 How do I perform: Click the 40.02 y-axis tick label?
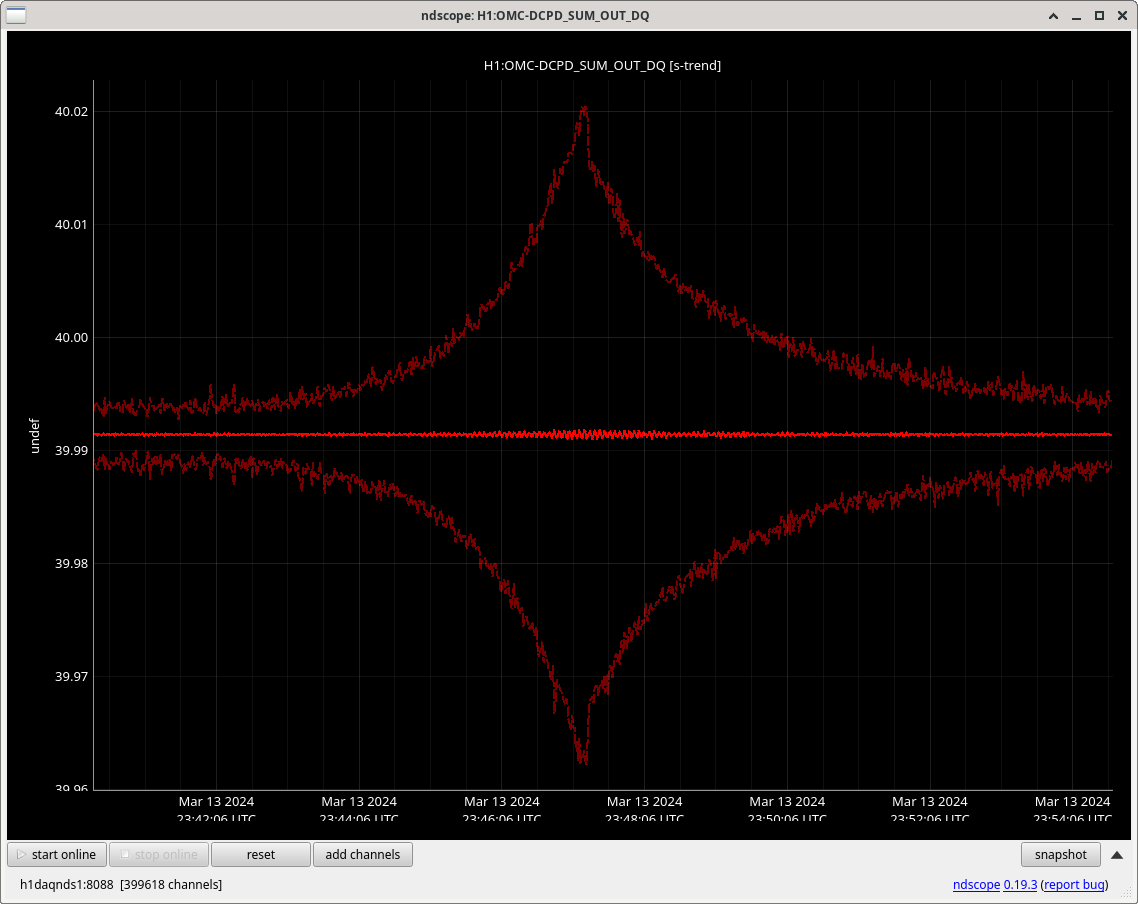tap(71, 112)
